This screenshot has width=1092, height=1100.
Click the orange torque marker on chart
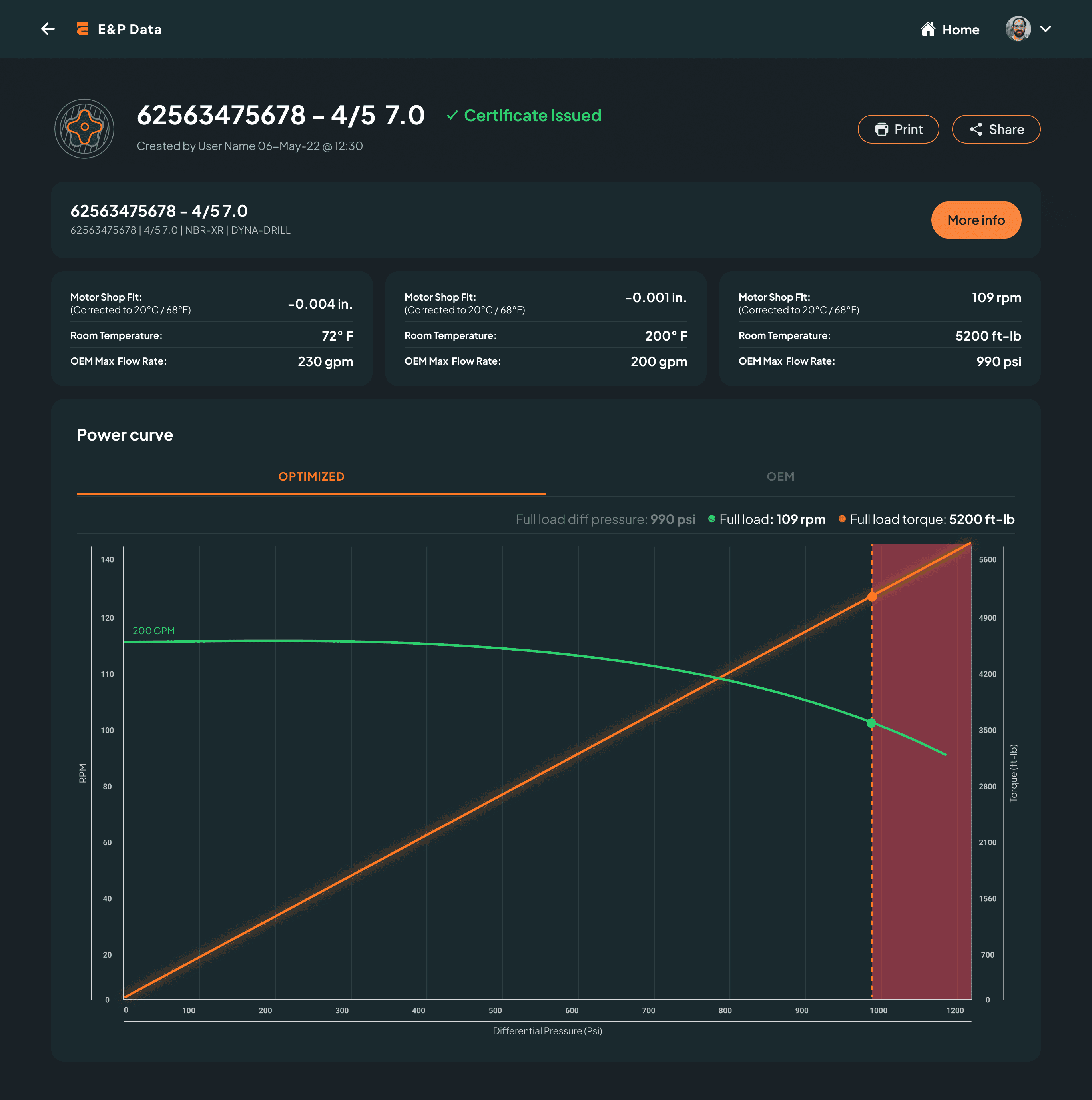pyautogui.click(x=872, y=597)
